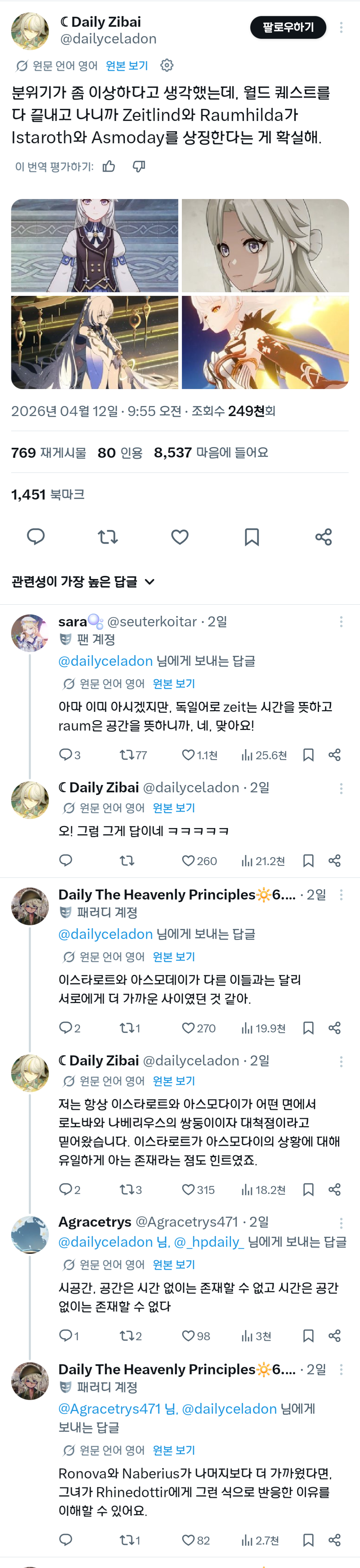360x1568 pixels.
Task: Open the top-left character image thumbnail
Action: [95, 245]
